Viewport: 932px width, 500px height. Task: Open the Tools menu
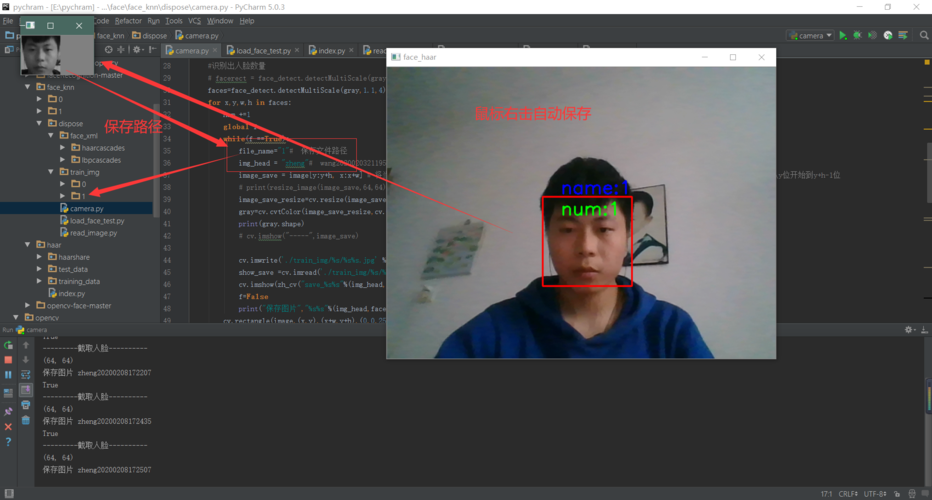tap(174, 21)
